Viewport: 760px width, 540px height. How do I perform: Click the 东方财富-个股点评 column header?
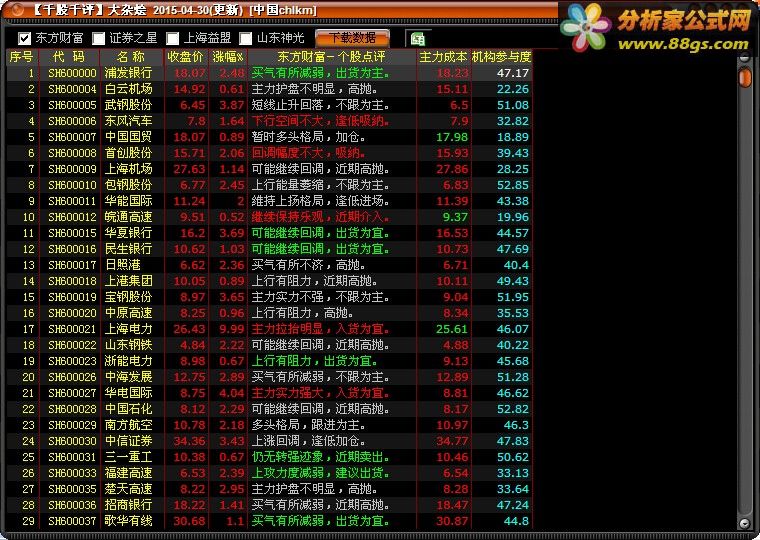pos(332,57)
